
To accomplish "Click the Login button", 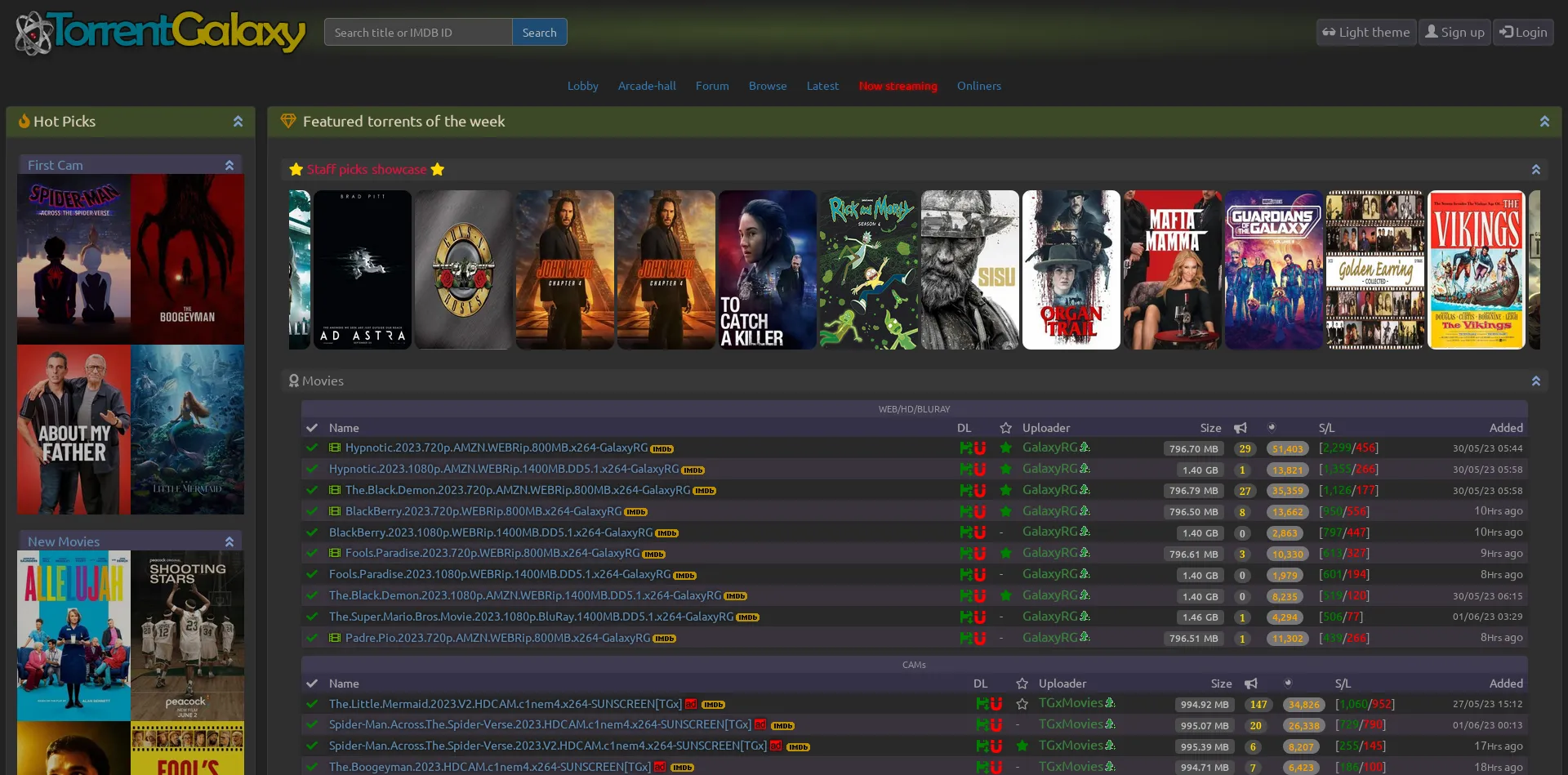I will point(1523,32).
